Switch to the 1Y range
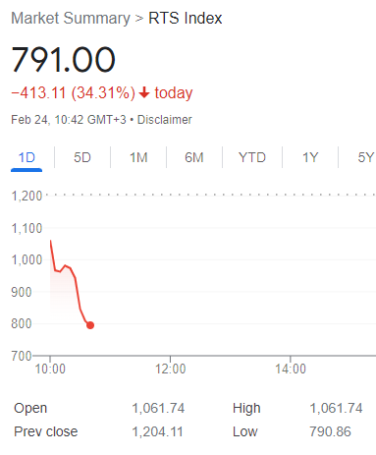Screen dimensions: 376x455 pyautogui.click(x=310, y=157)
